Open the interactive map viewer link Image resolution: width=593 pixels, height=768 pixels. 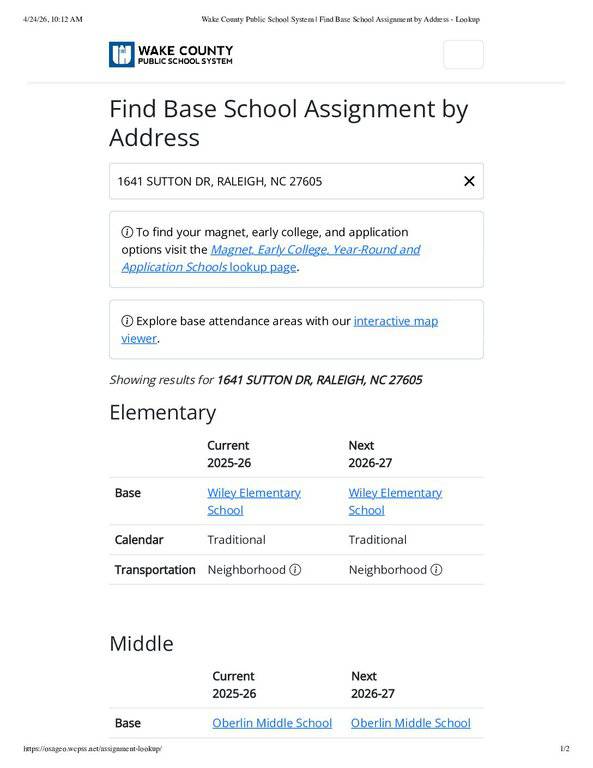pyautogui.click(x=280, y=330)
